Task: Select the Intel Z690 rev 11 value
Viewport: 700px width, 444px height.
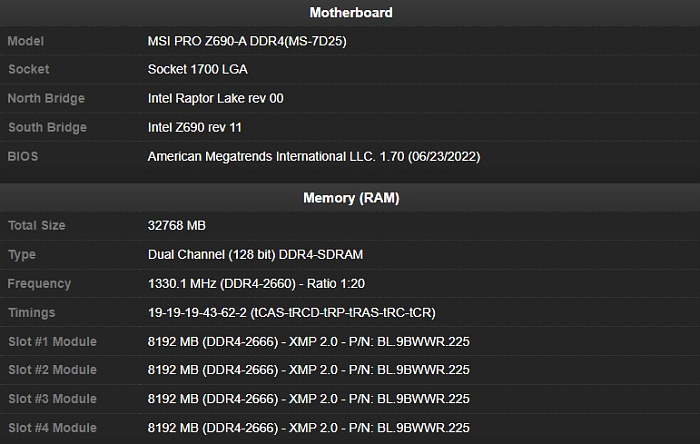Action: tap(194, 127)
